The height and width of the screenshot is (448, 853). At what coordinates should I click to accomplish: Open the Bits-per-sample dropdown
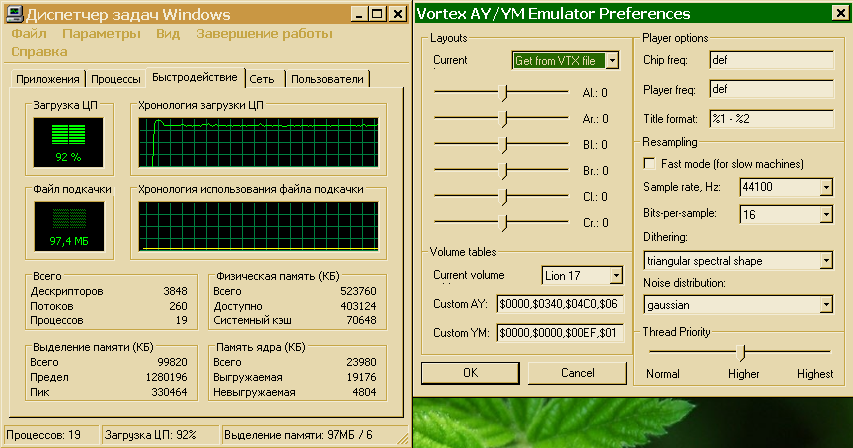(x=825, y=214)
